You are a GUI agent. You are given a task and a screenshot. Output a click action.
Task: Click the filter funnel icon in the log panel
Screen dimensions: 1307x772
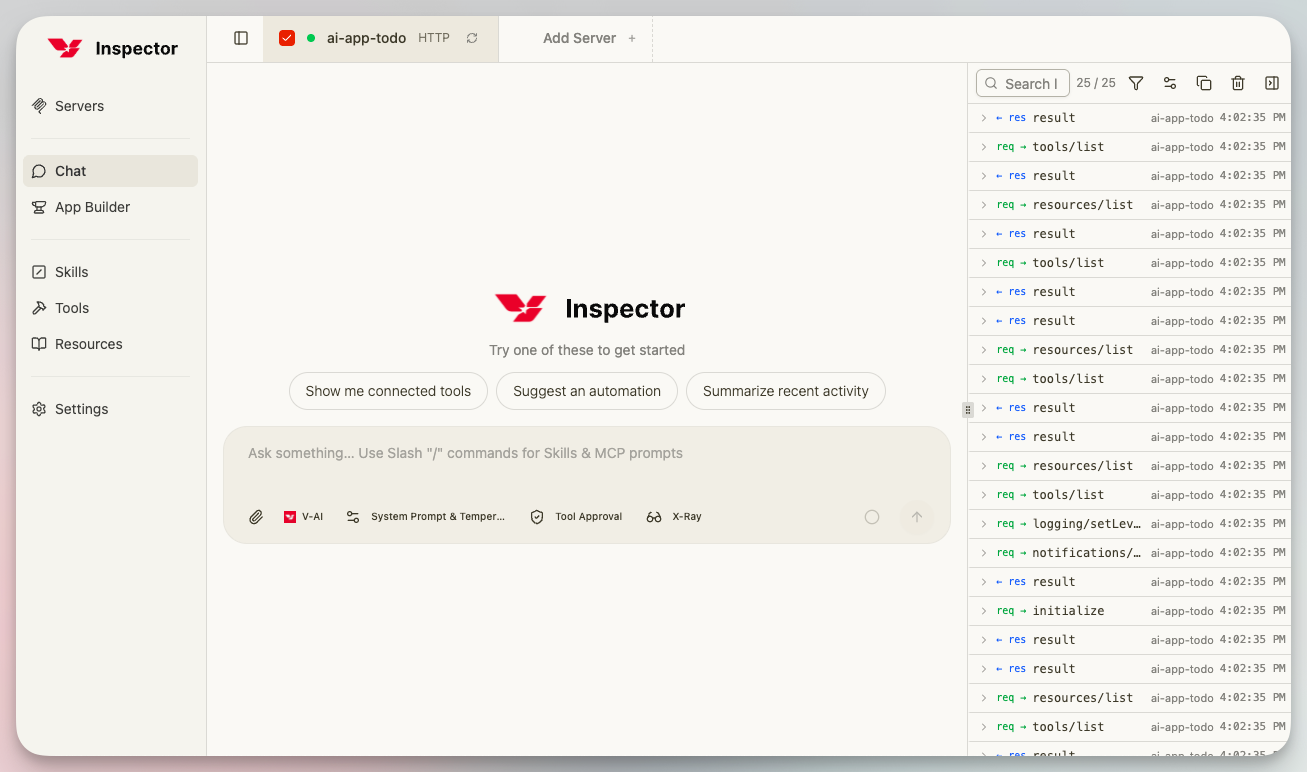pyautogui.click(x=1136, y=83)
